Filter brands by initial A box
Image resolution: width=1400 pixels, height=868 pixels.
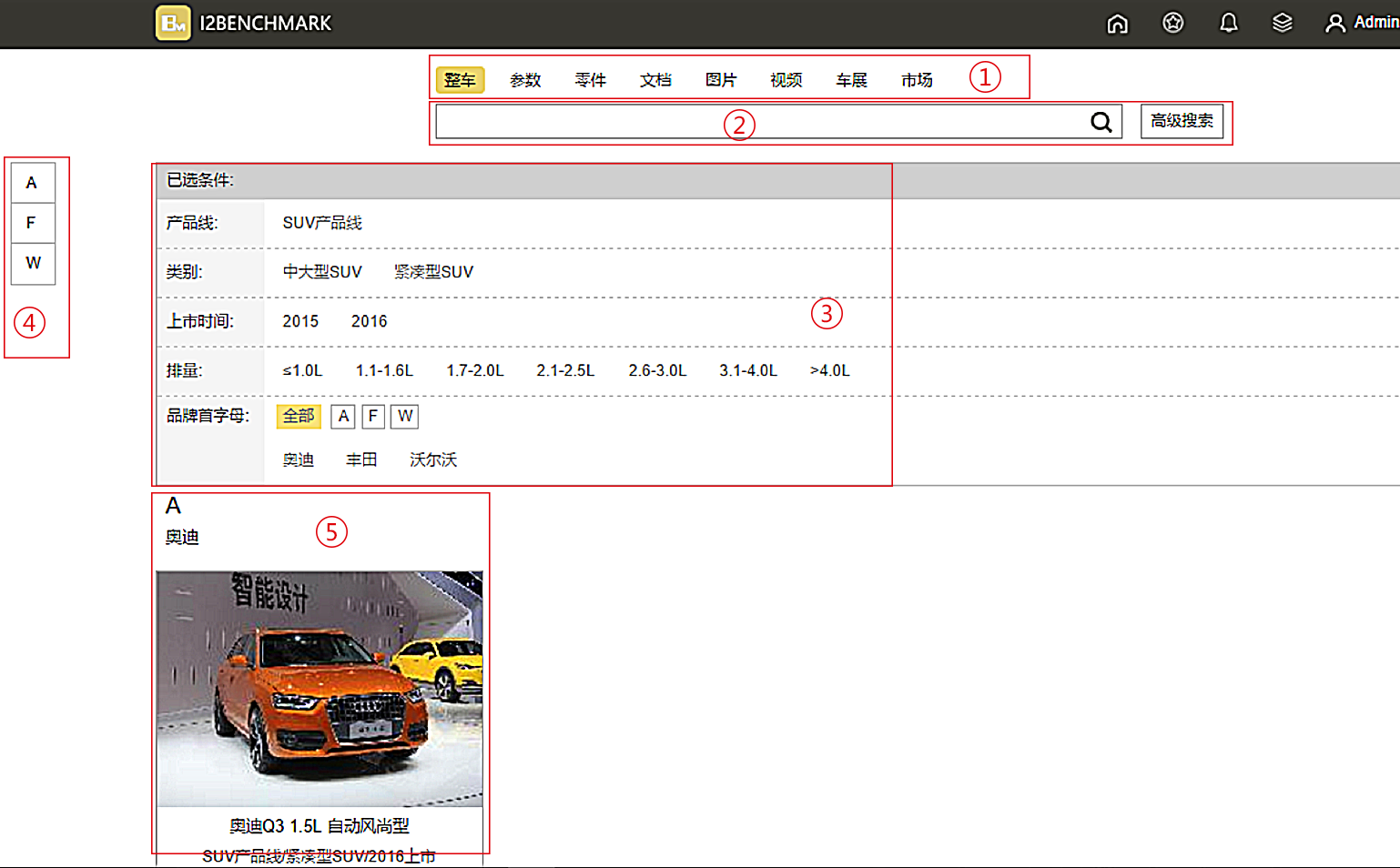coord(343,417)
